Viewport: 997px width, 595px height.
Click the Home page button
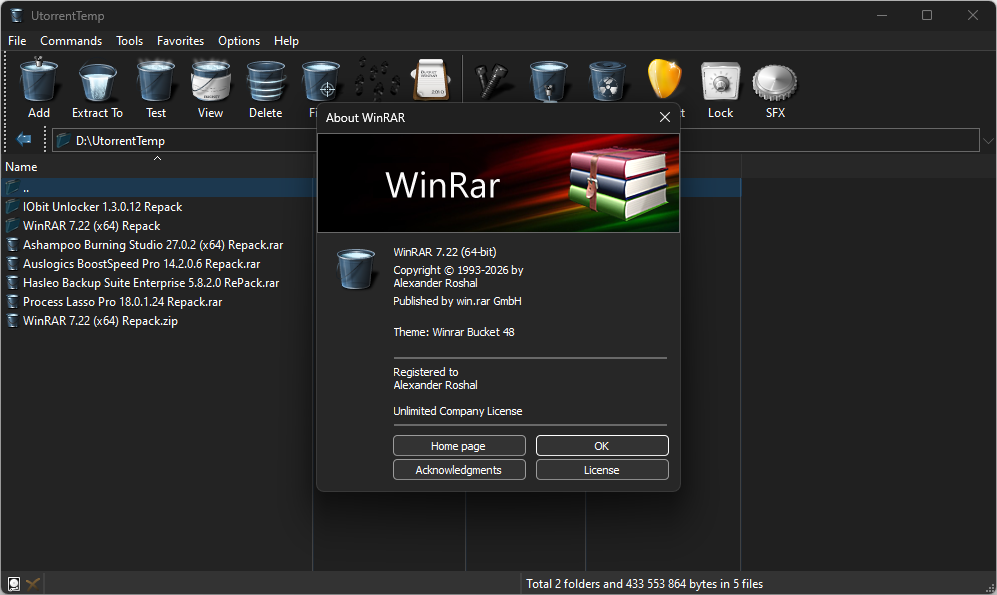pyautogui.click(x=459, y=446)
